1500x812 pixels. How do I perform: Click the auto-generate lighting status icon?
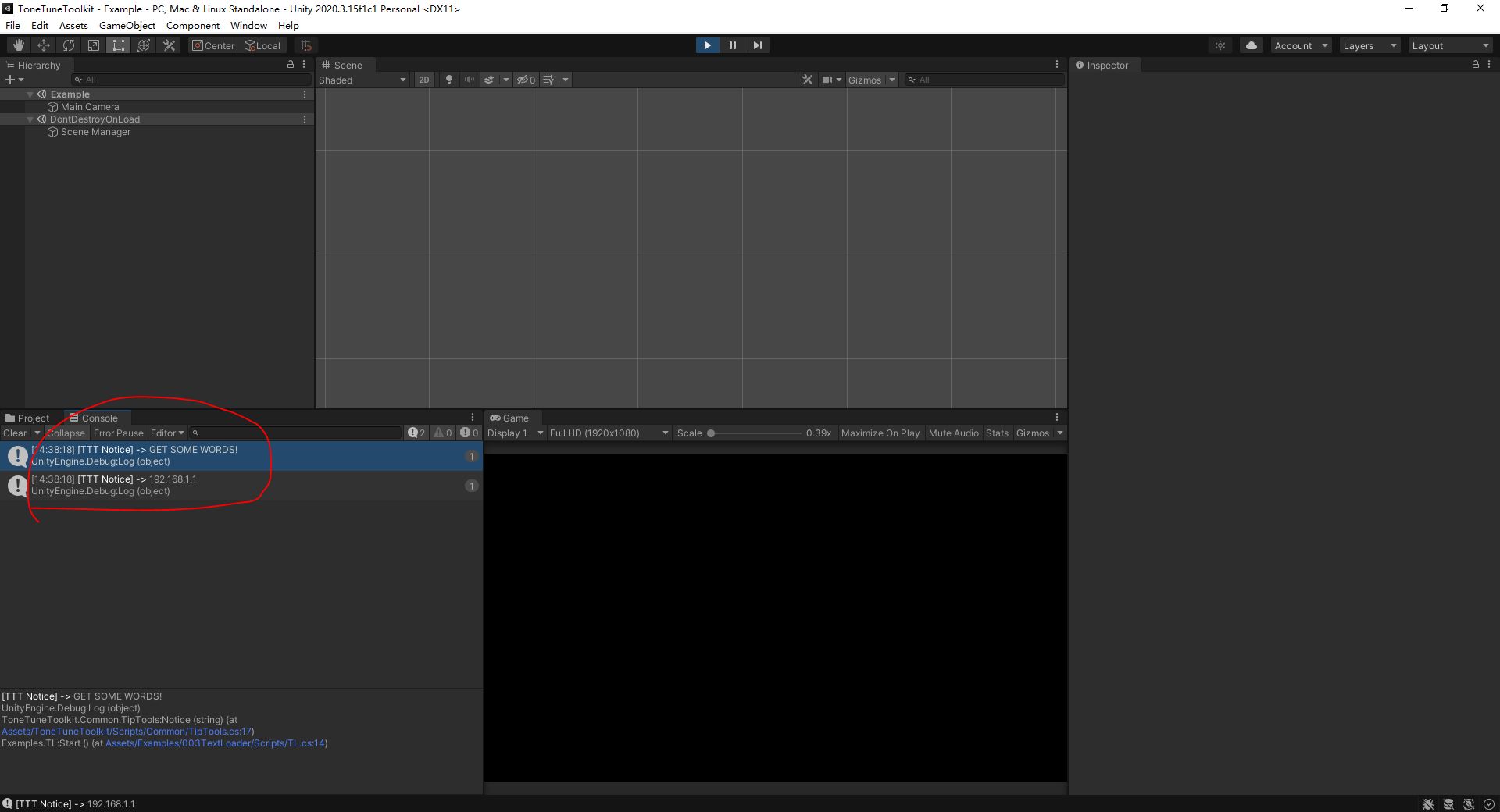click(x=1469, y=804)
